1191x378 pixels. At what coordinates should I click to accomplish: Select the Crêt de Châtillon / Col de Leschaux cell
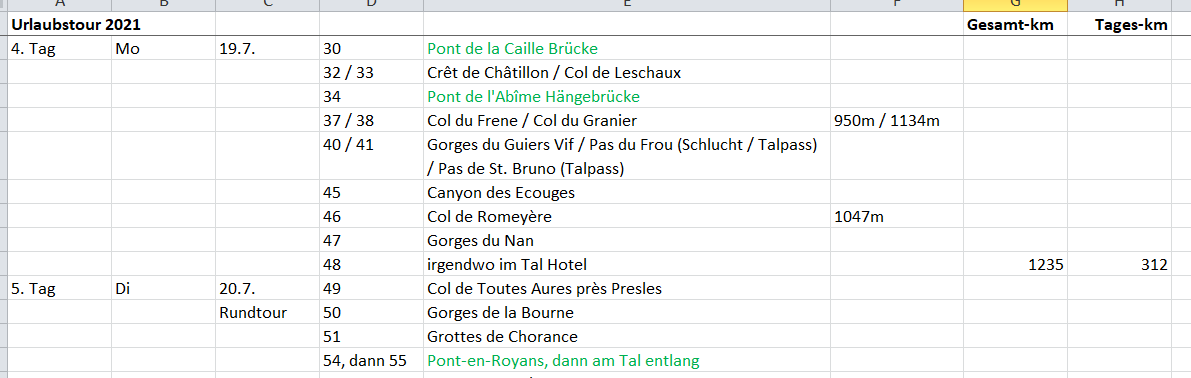(x=627, y=73)
